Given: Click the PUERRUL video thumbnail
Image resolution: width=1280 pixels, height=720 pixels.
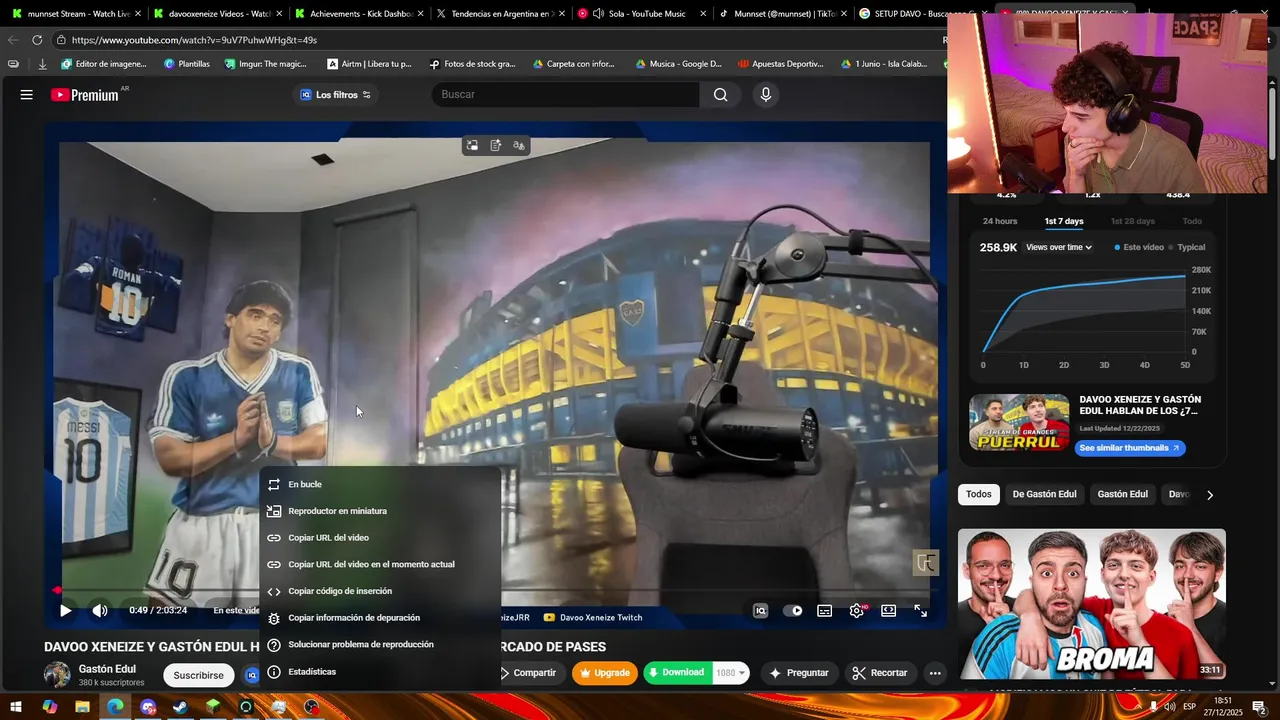Looking at the screenshot, I should pos(1019,422).
